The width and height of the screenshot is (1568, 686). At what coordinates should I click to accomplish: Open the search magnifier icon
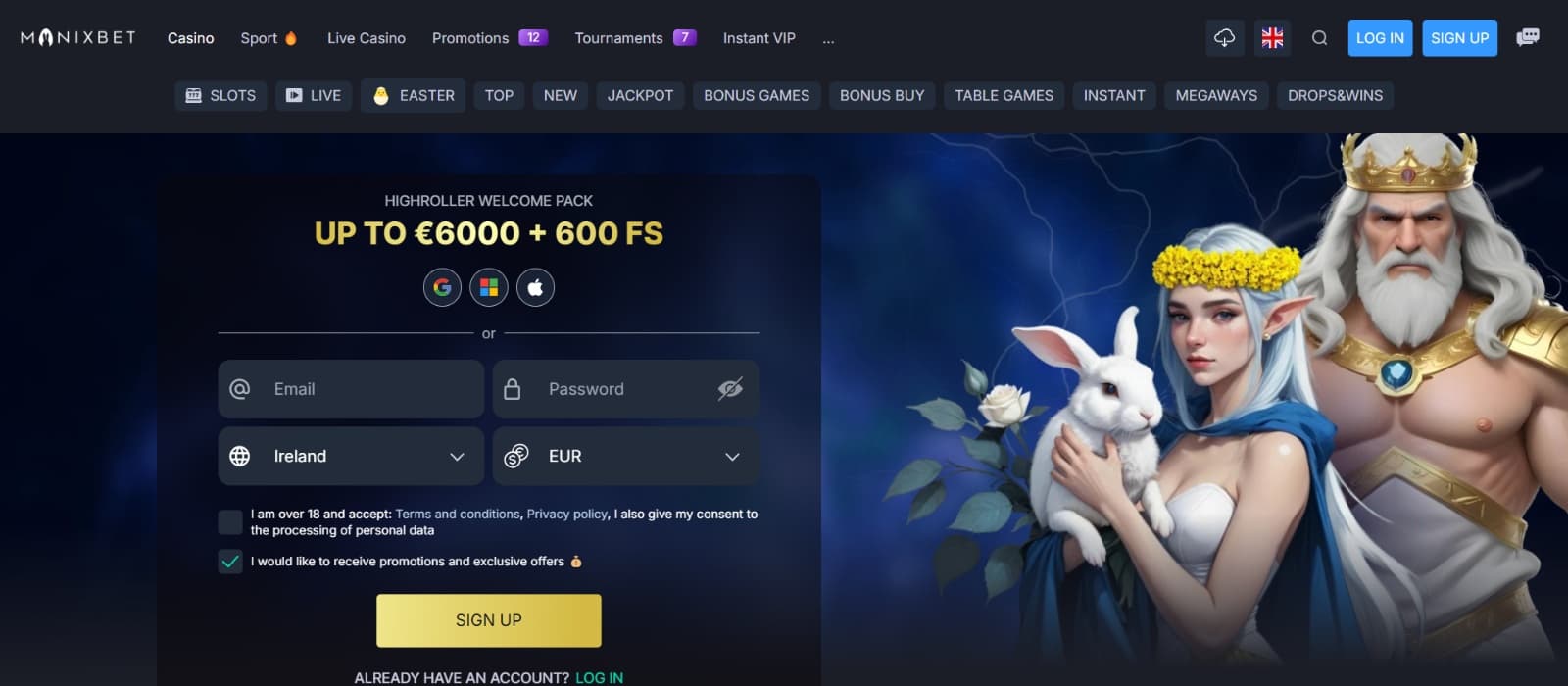pyautogui.click(x=1319, y=38)
